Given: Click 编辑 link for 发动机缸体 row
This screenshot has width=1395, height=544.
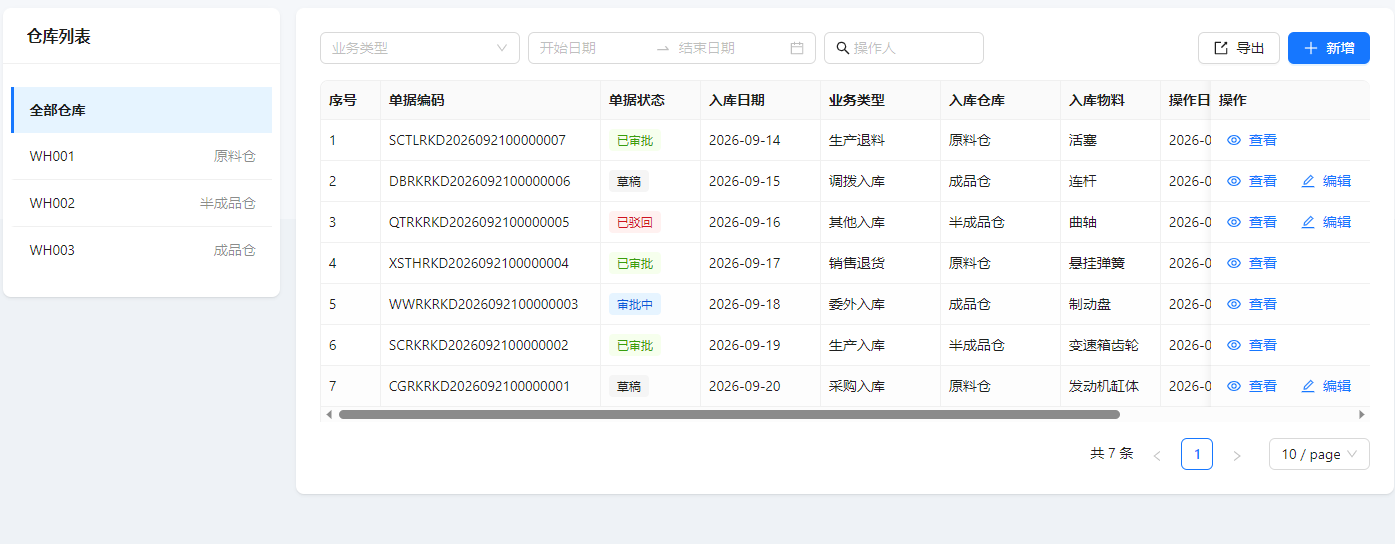Looking at the screenshot, I should click(1337, 386).
